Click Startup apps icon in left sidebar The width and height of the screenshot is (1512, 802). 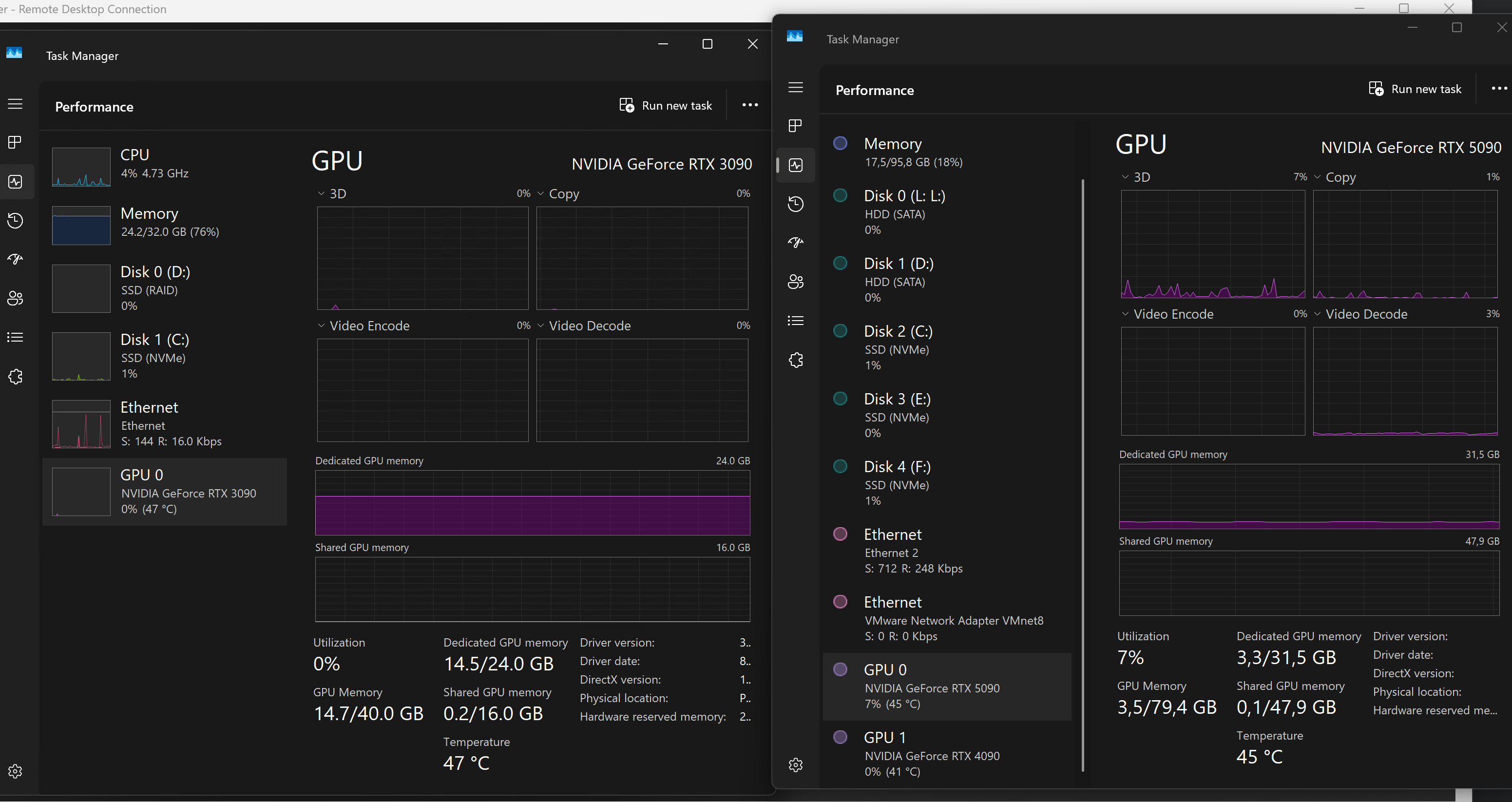point(15,259)
